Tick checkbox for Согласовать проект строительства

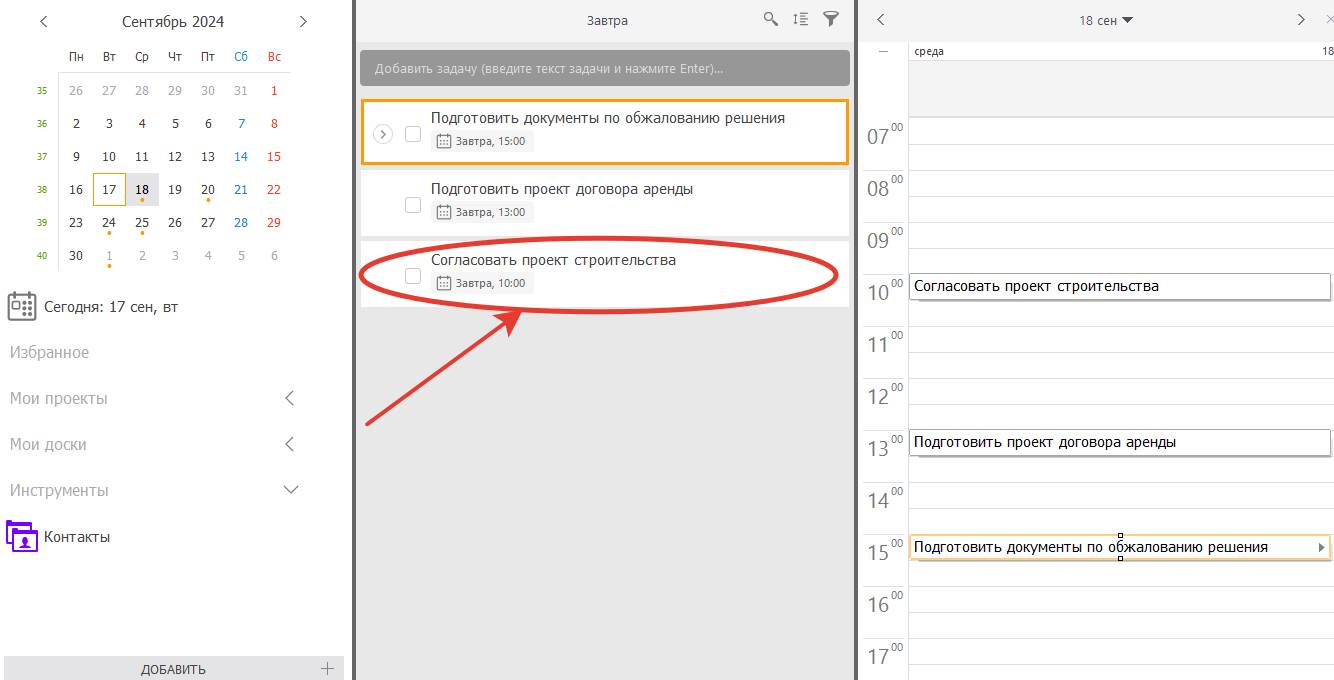tap(413, 276)
